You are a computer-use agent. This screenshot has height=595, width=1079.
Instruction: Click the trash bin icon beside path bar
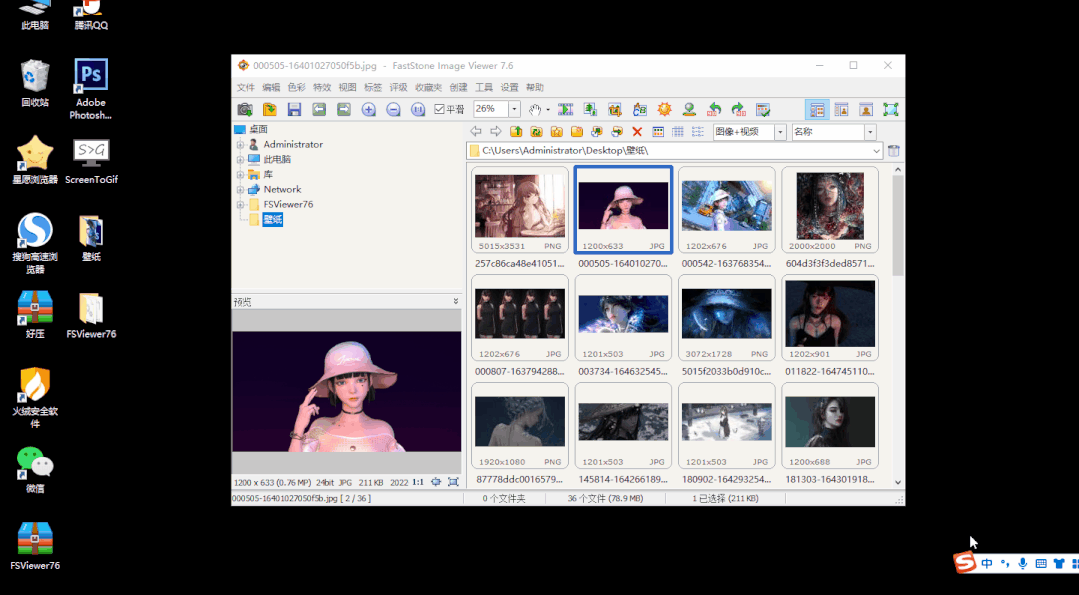pos(893,151)
